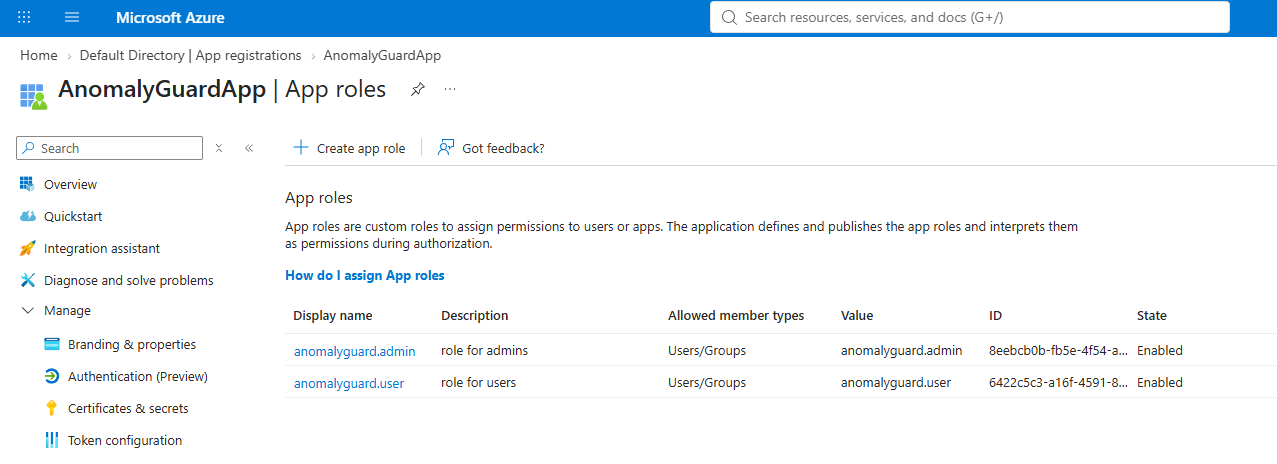Image resolution: width=1277 pixels, height=464 pixels.
Task: Collapse the sidebar with the double chevron
Action: (x=249, y=148)
